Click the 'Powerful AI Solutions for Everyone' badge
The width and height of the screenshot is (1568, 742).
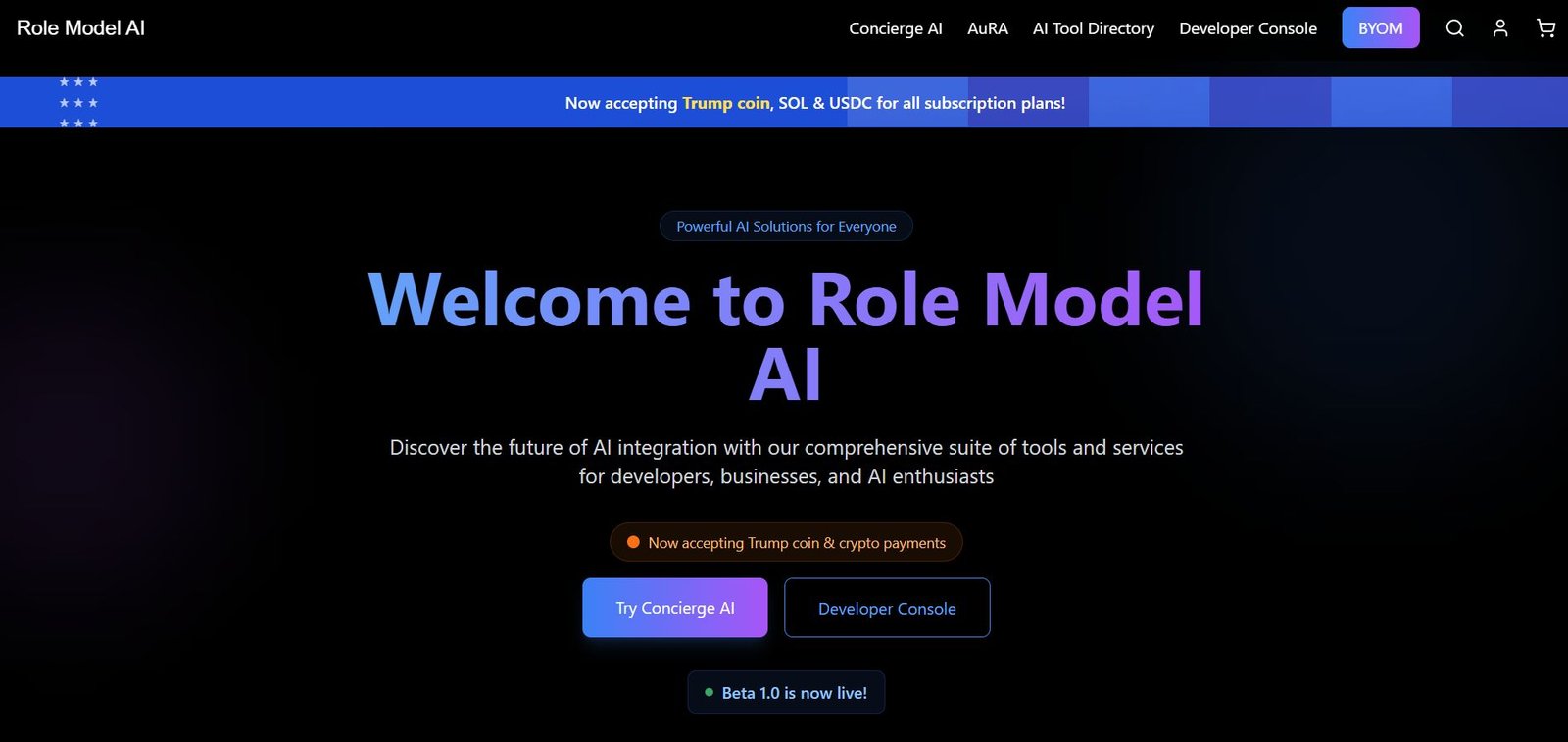pyautogui.click(x=786, y=226)
